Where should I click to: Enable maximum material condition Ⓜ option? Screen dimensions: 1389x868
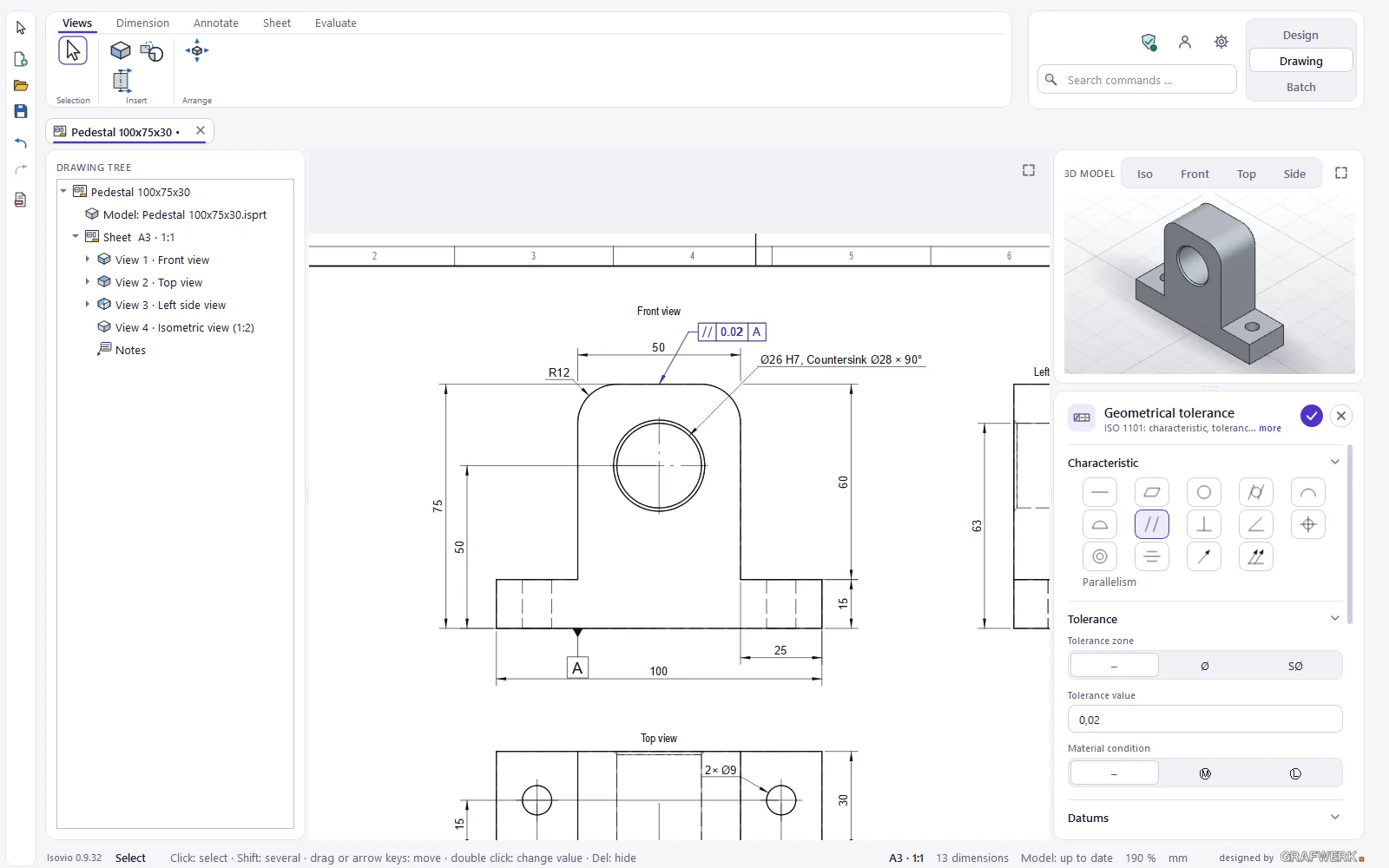tap(1205, 773)
